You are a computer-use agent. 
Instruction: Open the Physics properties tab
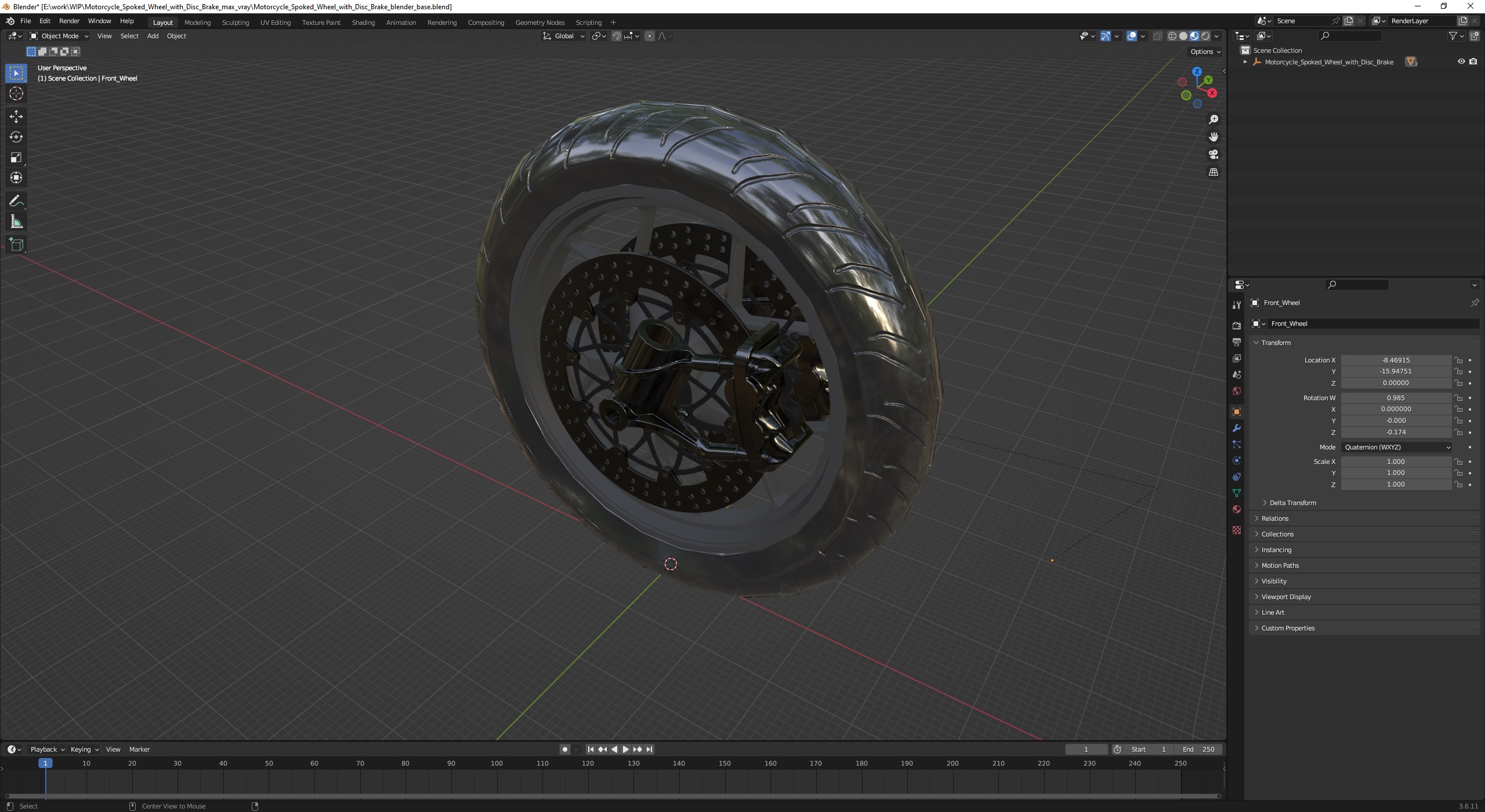point(1237,461)
